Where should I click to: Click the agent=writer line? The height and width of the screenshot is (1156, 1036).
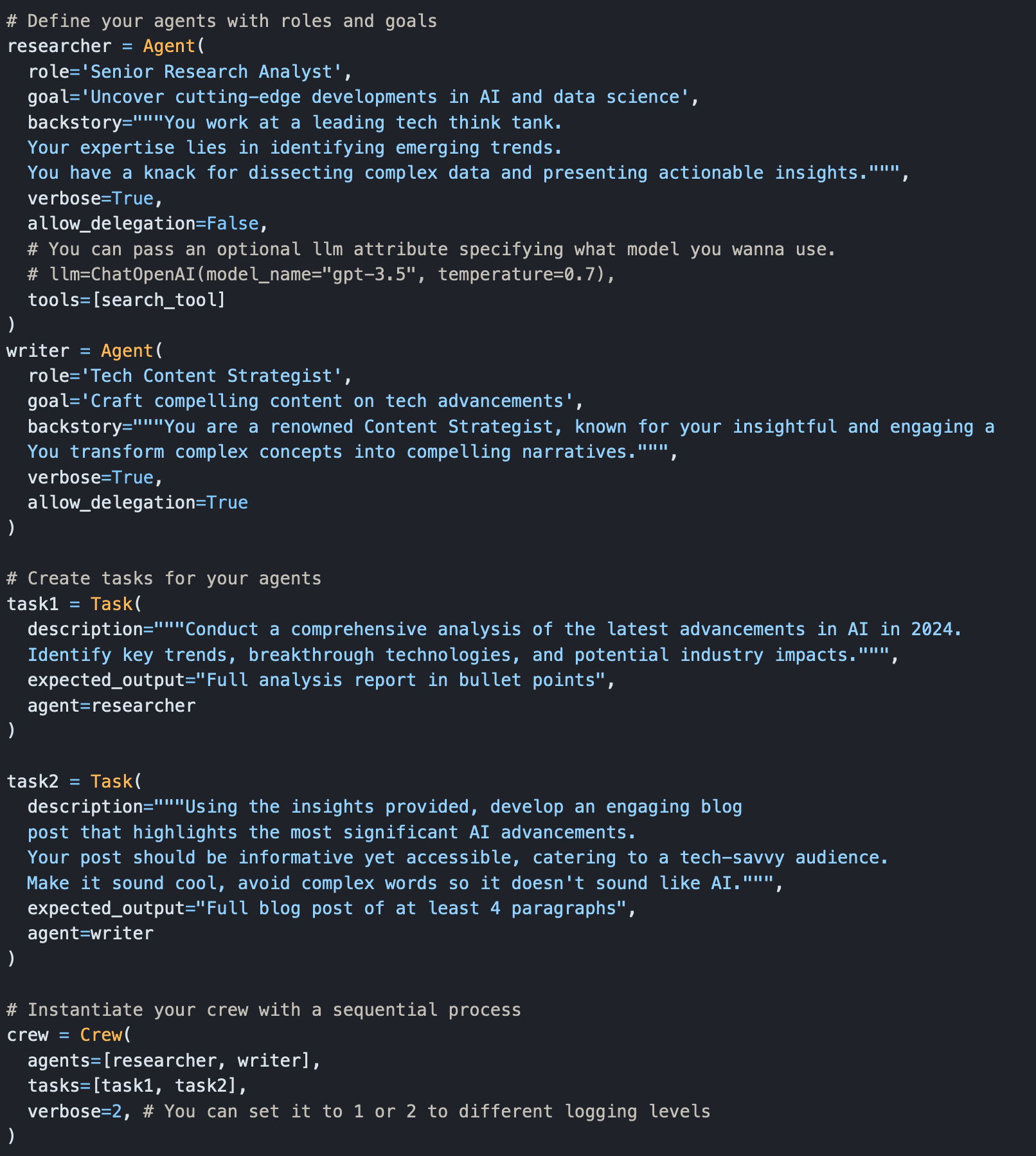pyautogui.click(x=90, y=933)
